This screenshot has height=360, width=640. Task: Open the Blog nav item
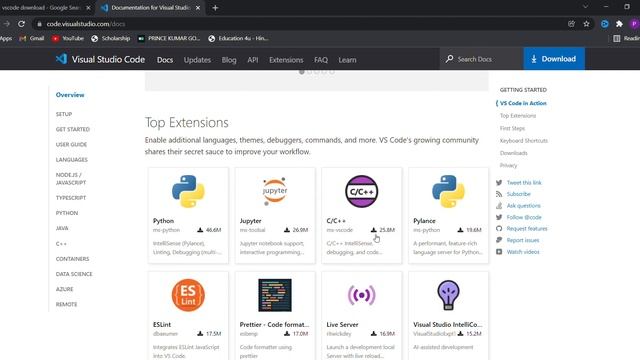[229, 60]
